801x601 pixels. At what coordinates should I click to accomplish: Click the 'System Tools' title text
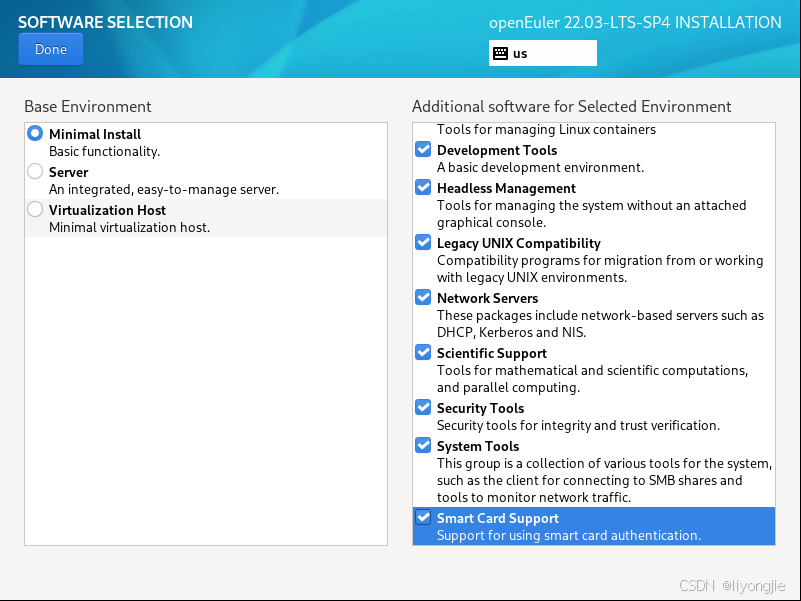478,447
